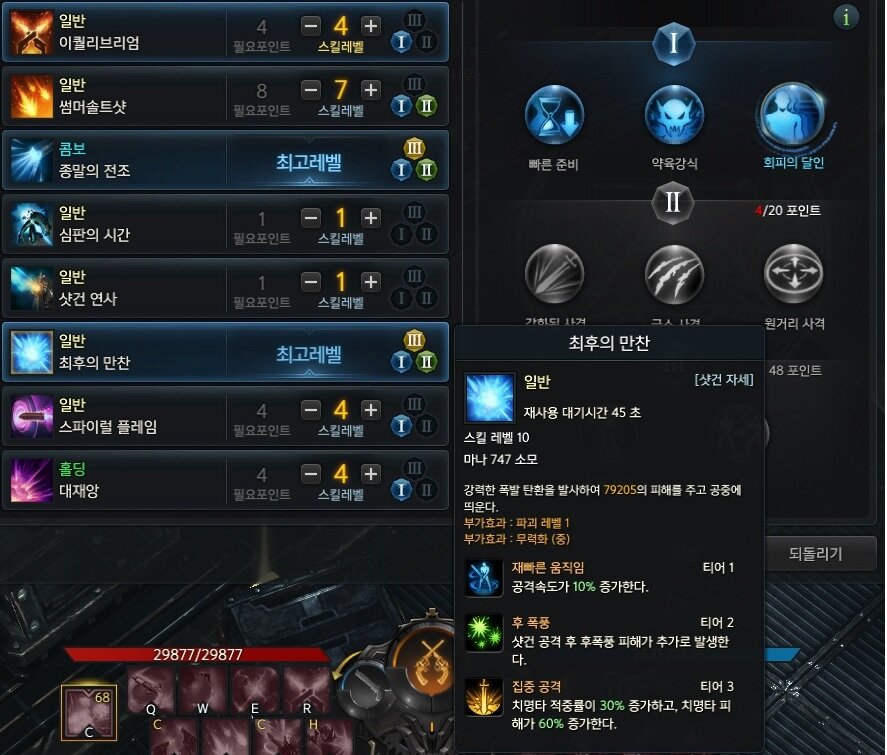Choose the 회피의 달인 tripod icon

tap(793, 115)
